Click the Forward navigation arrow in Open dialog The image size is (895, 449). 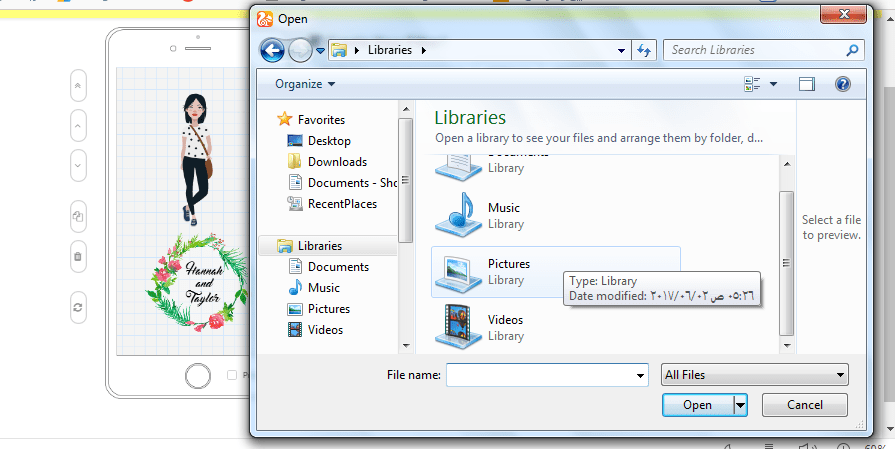[300, 51]
